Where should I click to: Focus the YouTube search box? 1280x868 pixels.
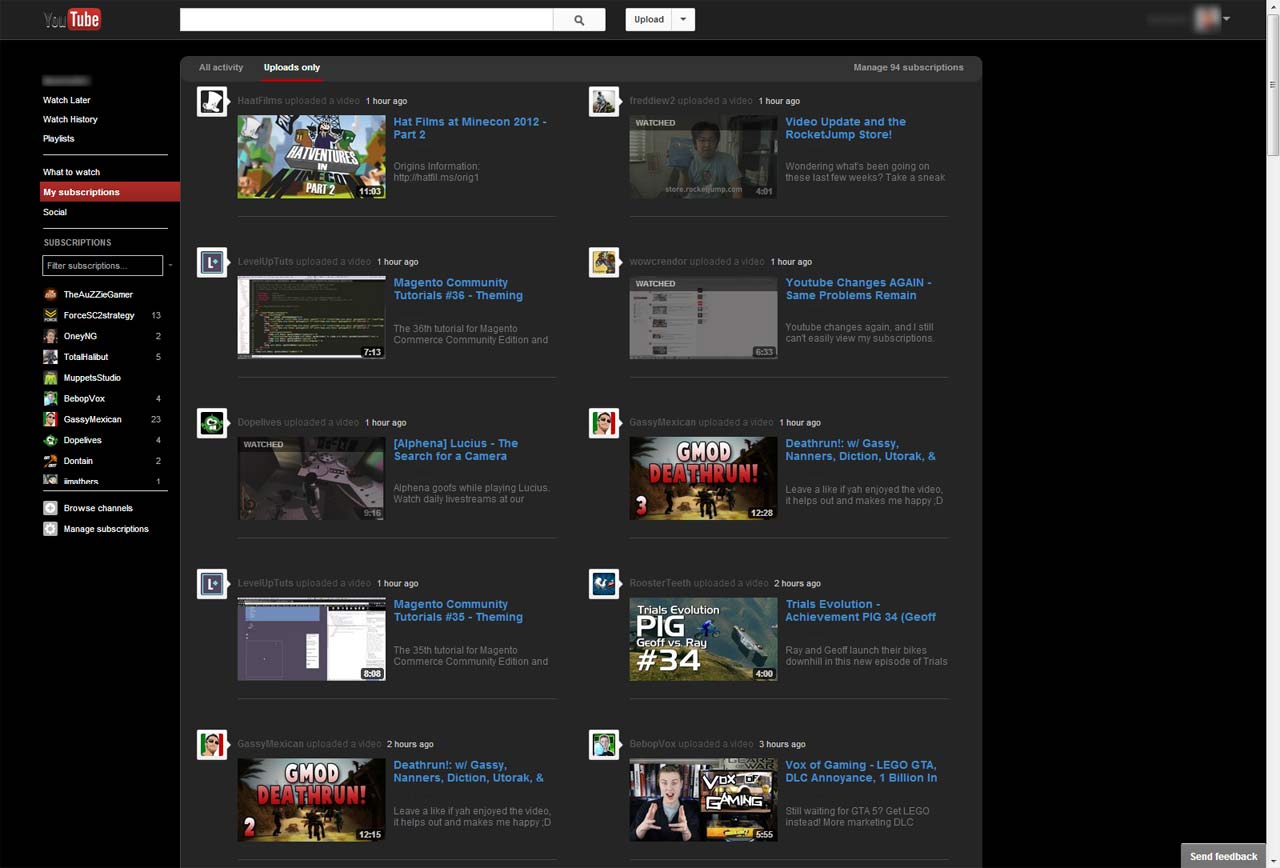pos(366,20)
